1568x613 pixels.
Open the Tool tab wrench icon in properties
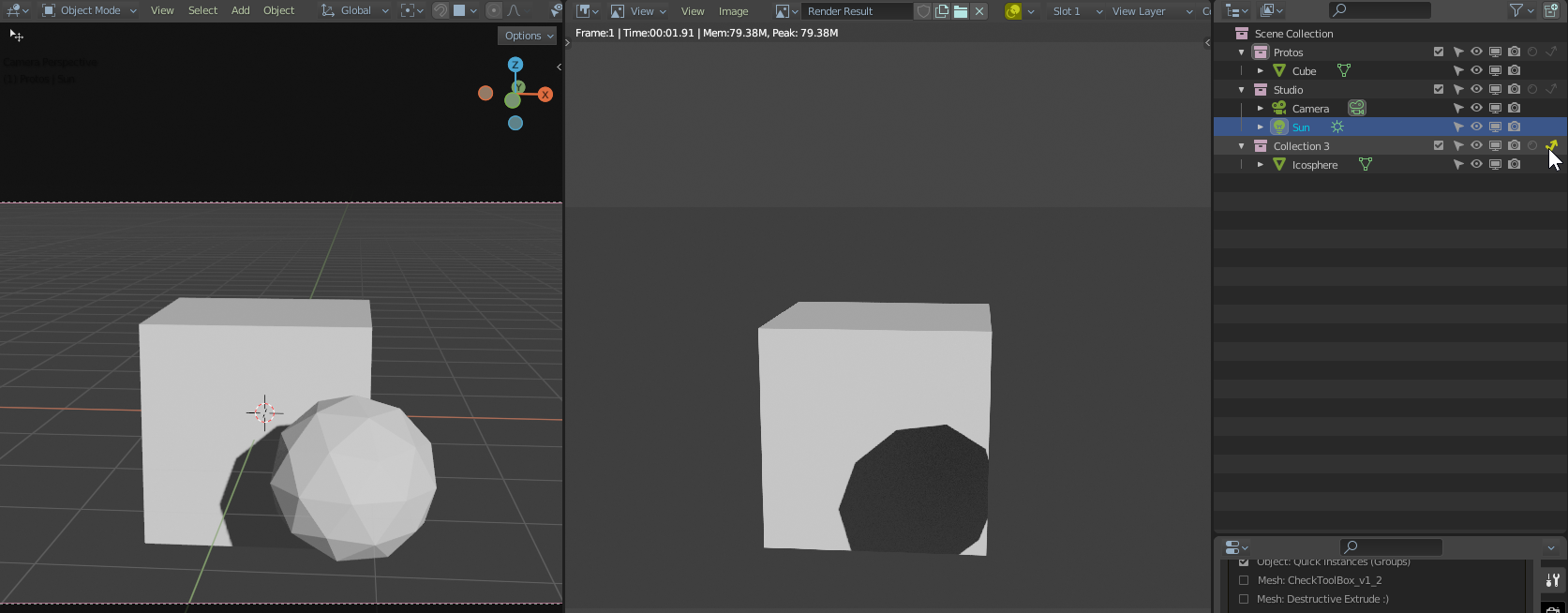[1552, 580]
